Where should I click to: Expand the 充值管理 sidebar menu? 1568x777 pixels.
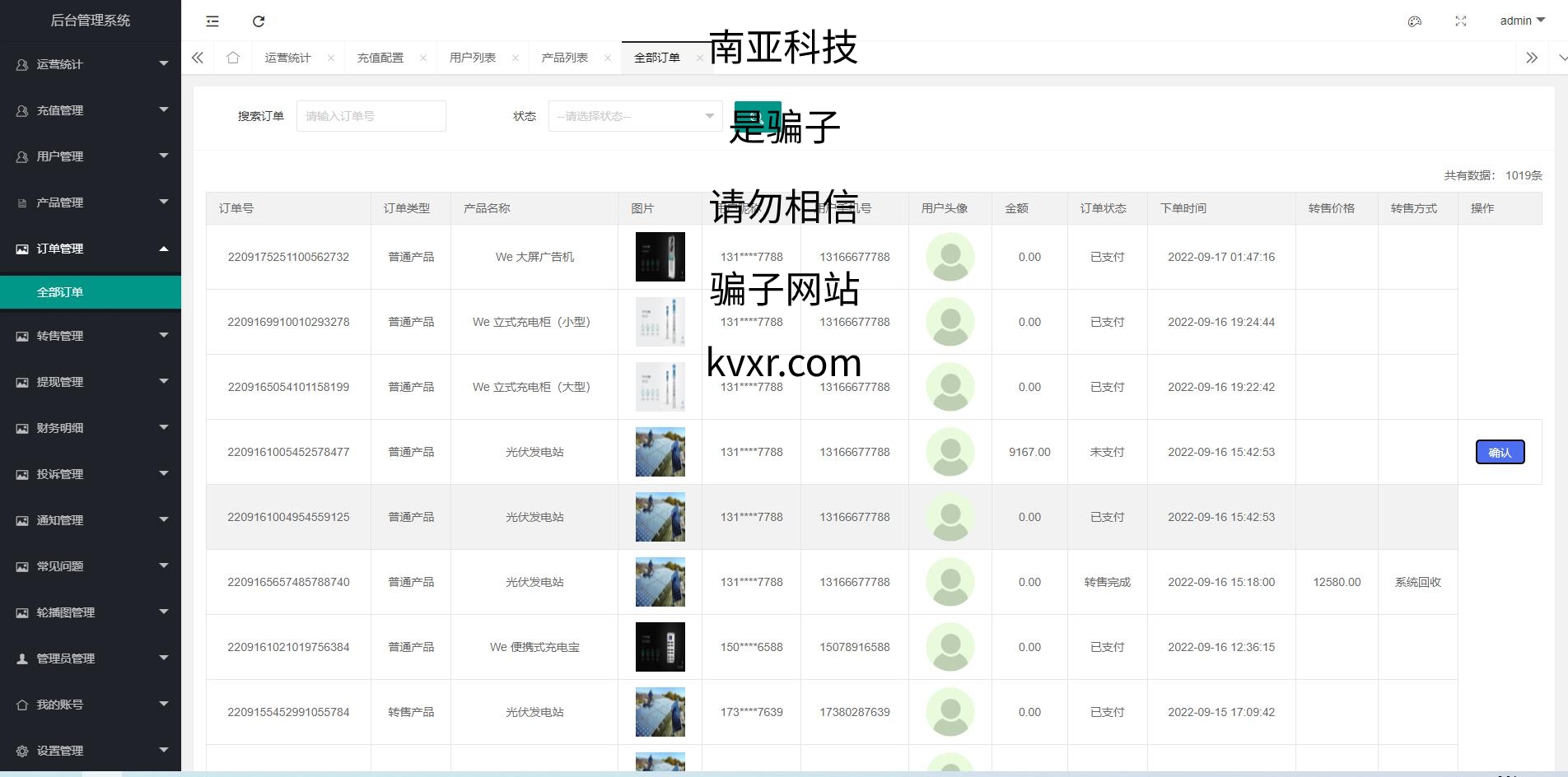click(91, 110)
